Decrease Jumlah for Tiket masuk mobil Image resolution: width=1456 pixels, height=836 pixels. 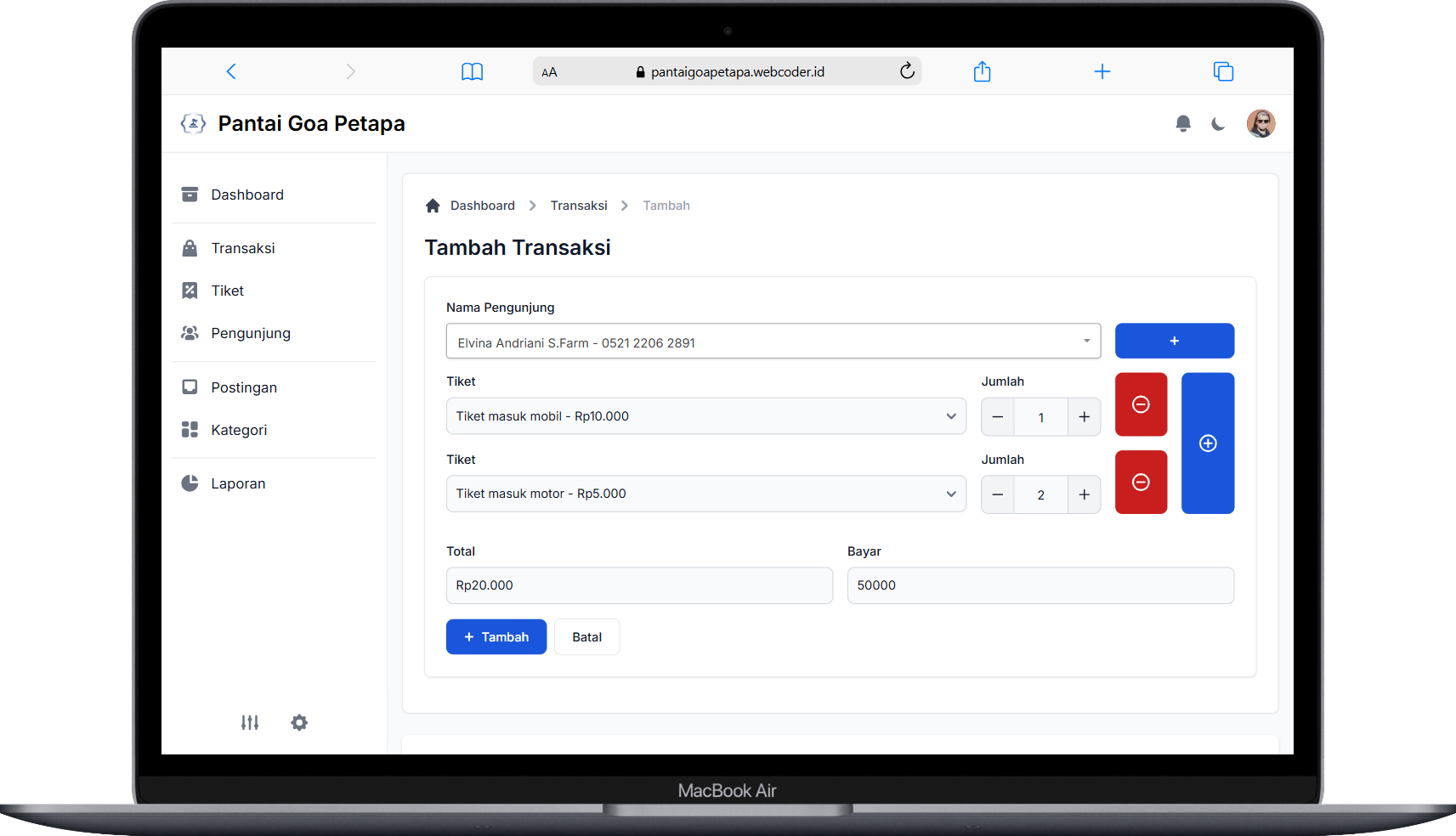(x=998, y=417)
